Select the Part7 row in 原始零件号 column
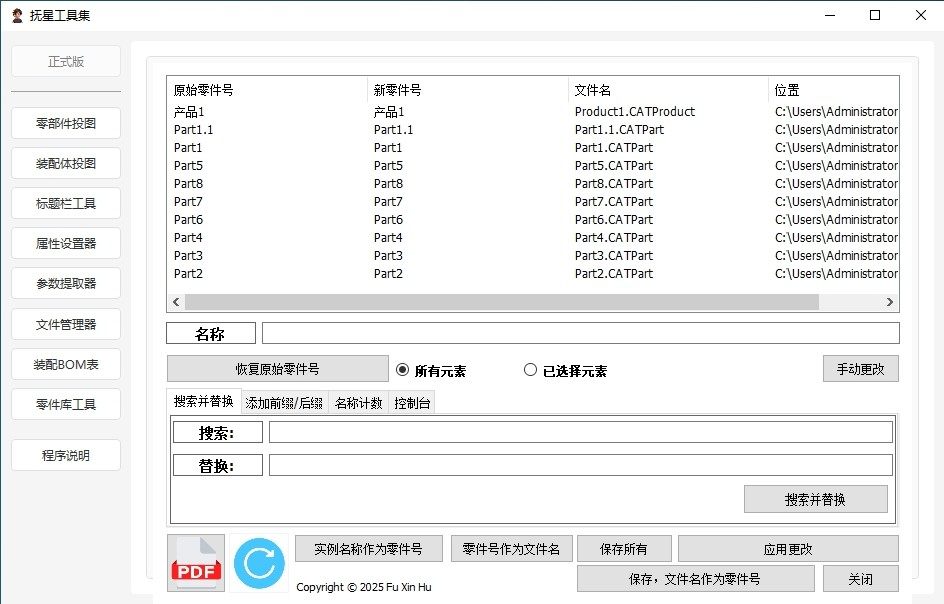 point(188,202)
